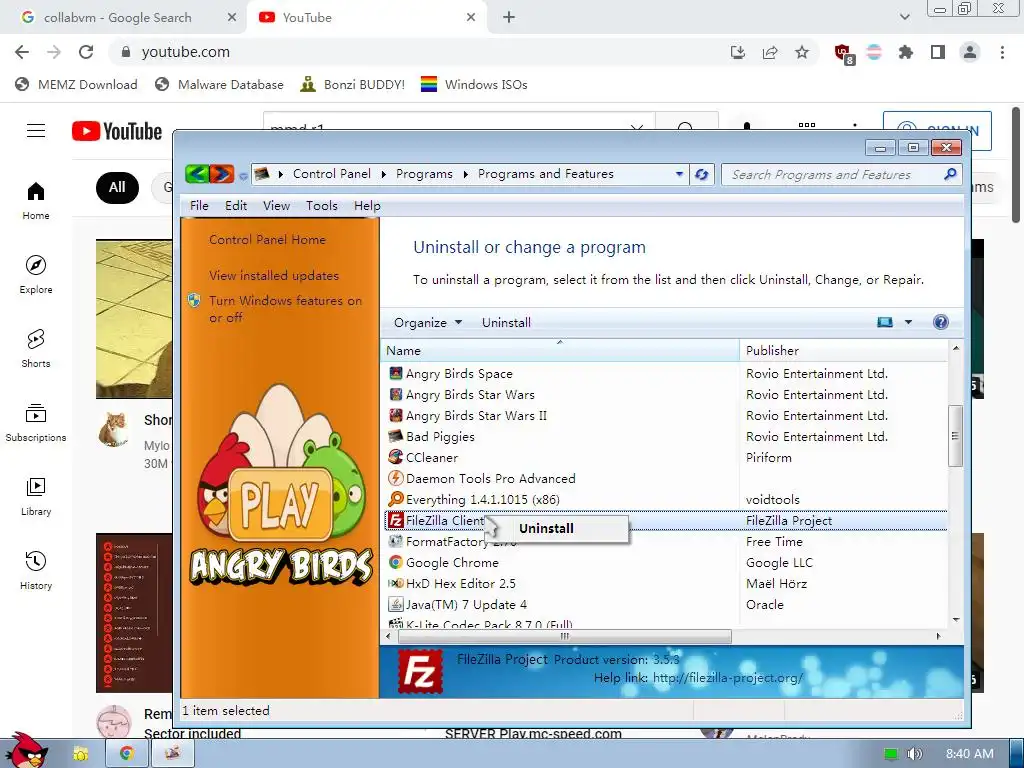Screen dimensions: 1024x768
Task: Select the CCleaner row
Action: pyautogui.click(x=664, y=457)
